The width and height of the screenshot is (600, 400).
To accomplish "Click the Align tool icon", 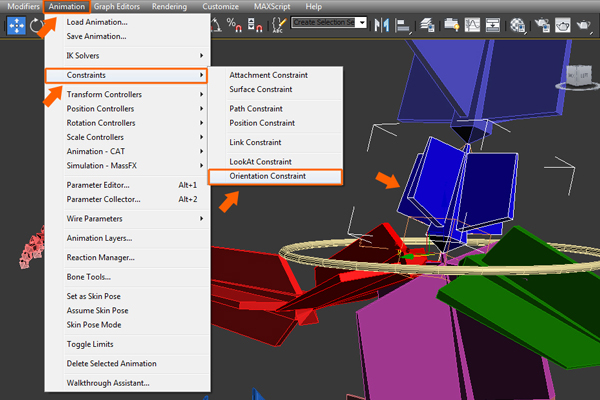I will 403,26.
